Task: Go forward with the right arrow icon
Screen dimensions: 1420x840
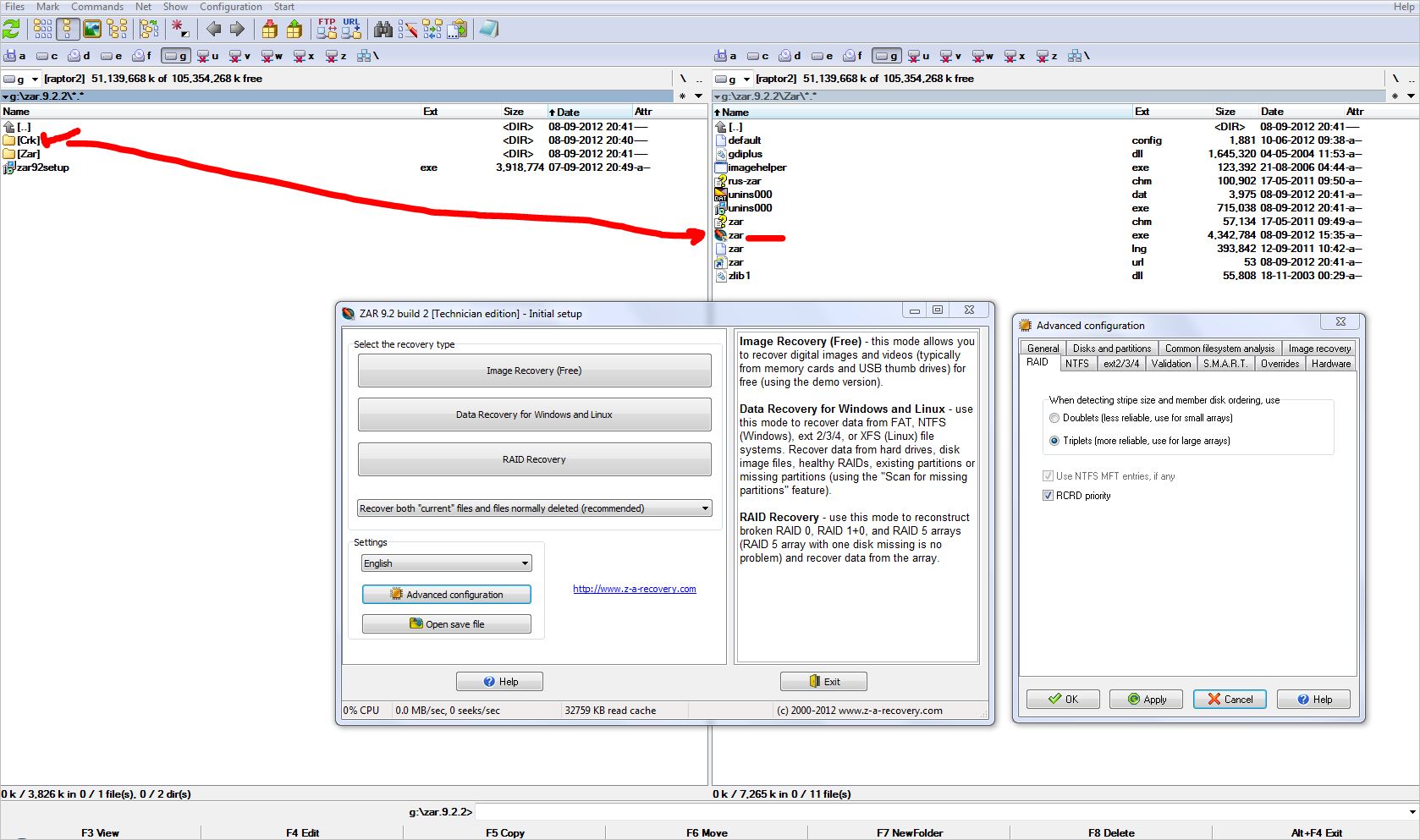Action: [x=237, y=30]
